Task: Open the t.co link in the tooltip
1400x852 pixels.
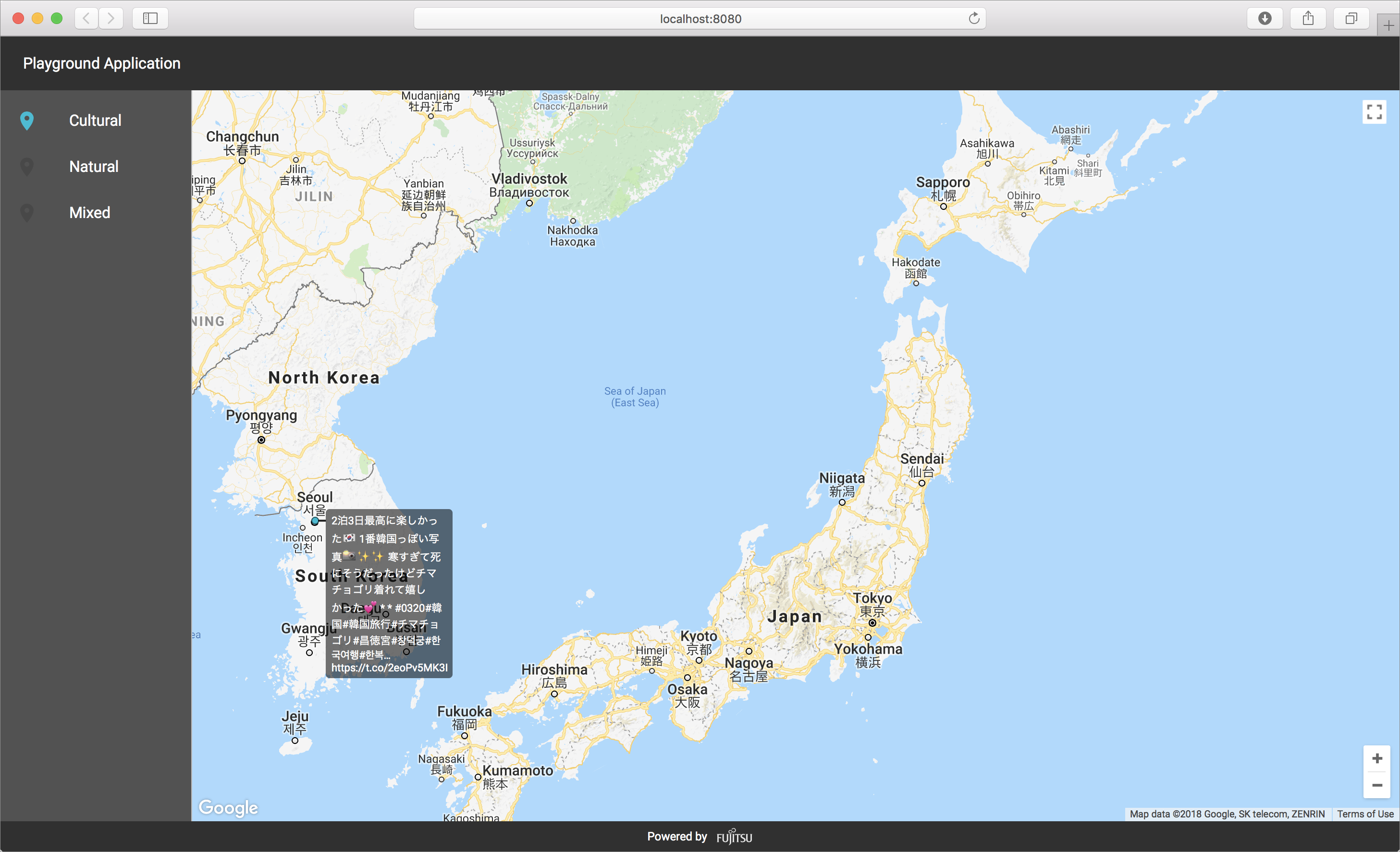Action: click(x=389, y=668)
